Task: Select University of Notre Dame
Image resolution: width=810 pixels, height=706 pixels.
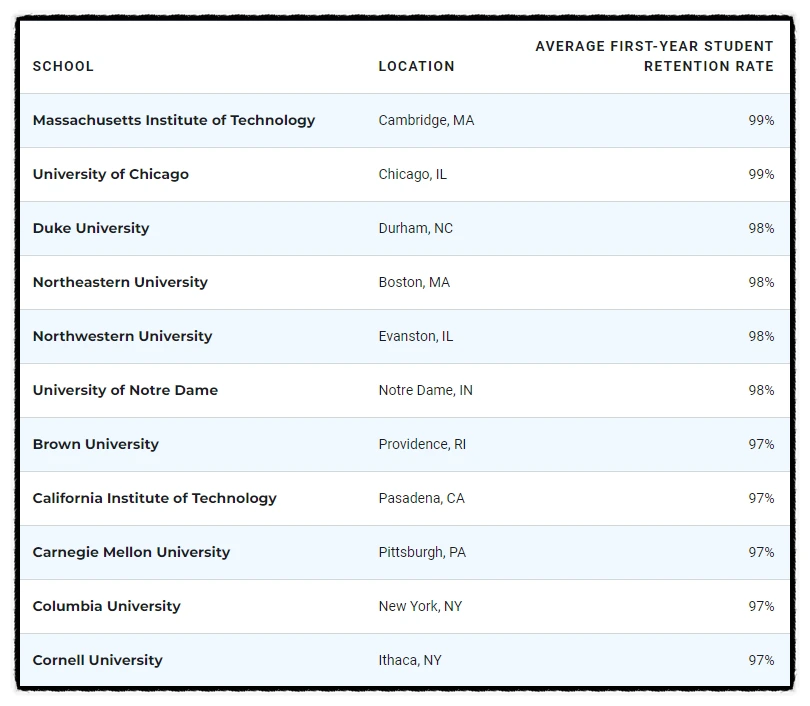Action: (125, 390)
